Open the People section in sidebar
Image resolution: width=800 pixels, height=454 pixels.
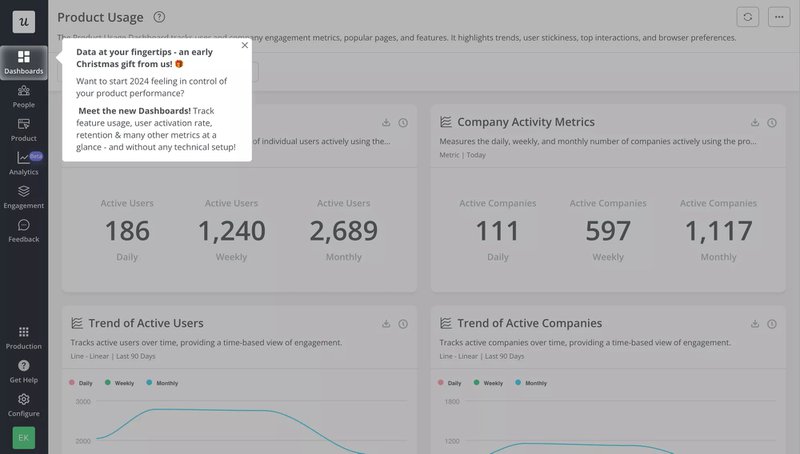coord(23,96)
